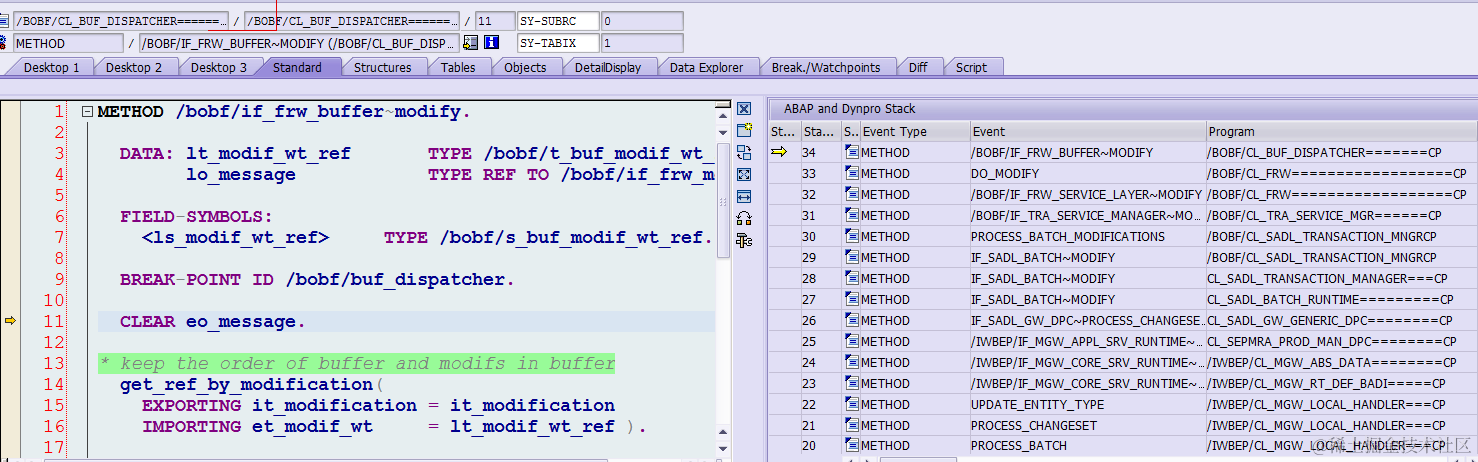Switch to the Desktop 3 tab

[x=219, y=67]
